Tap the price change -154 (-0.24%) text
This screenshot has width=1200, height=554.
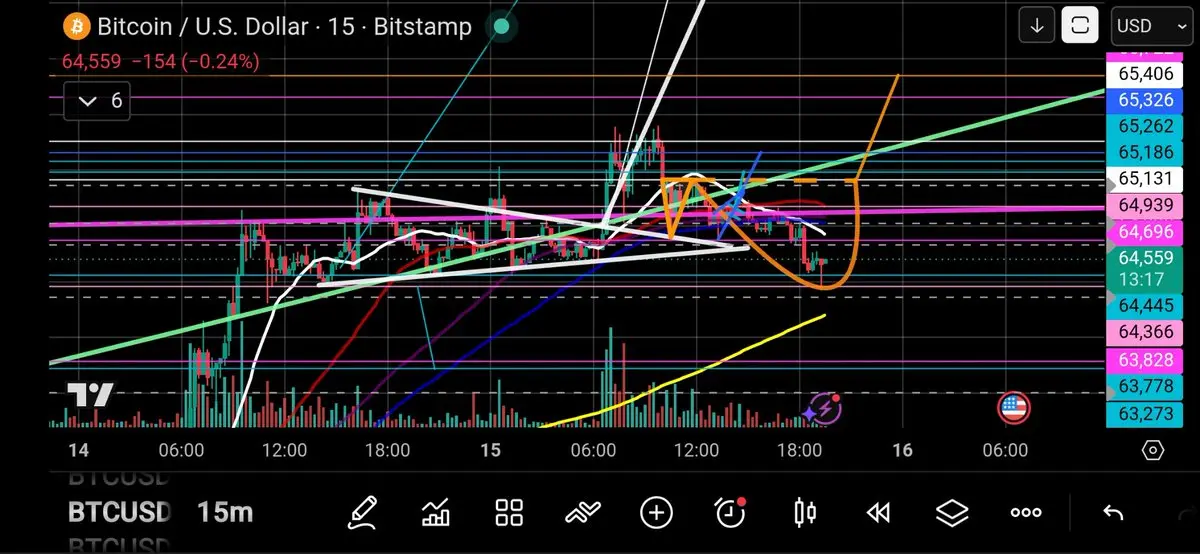(194, 61)
